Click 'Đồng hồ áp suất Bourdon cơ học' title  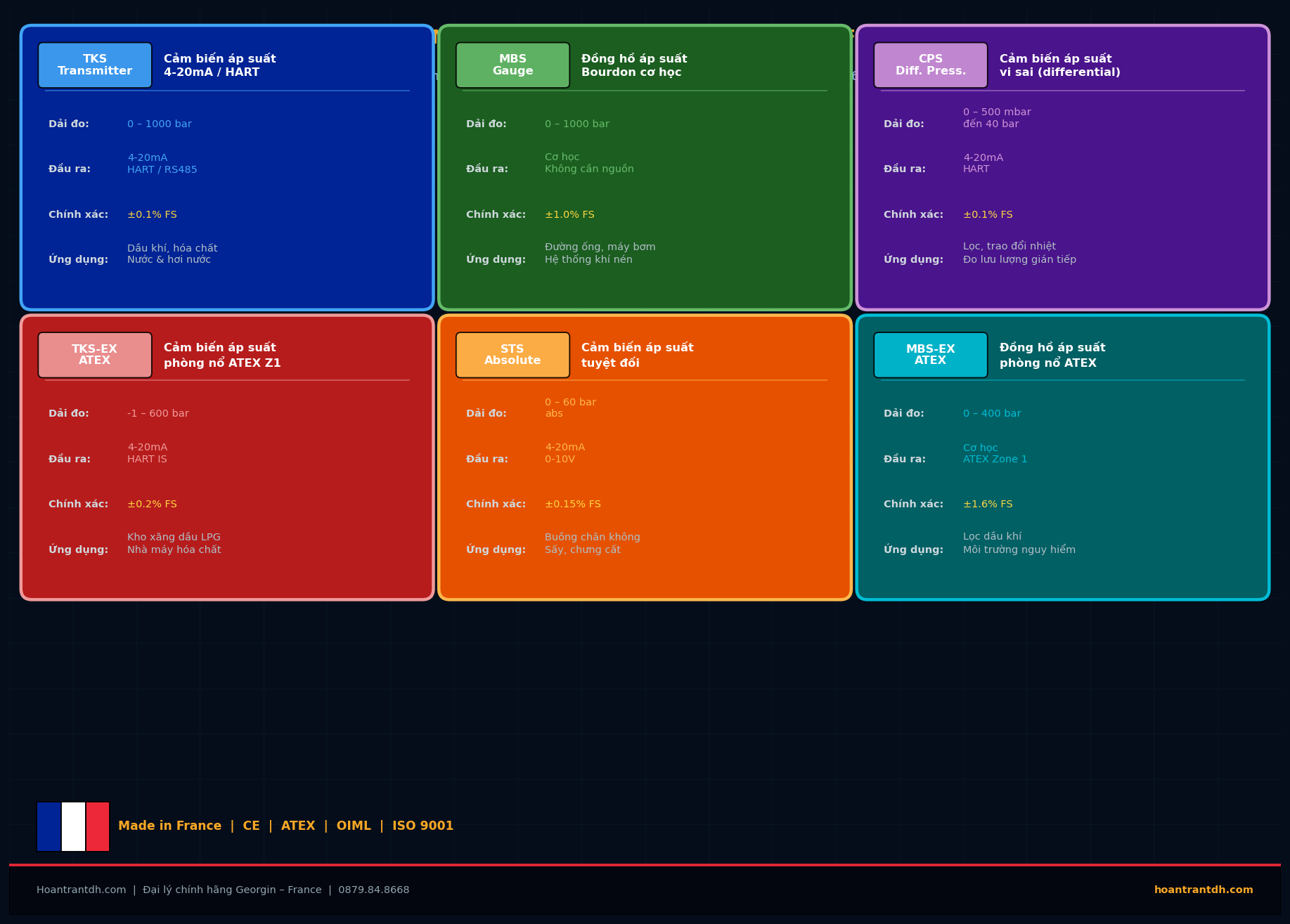[634, 65]
